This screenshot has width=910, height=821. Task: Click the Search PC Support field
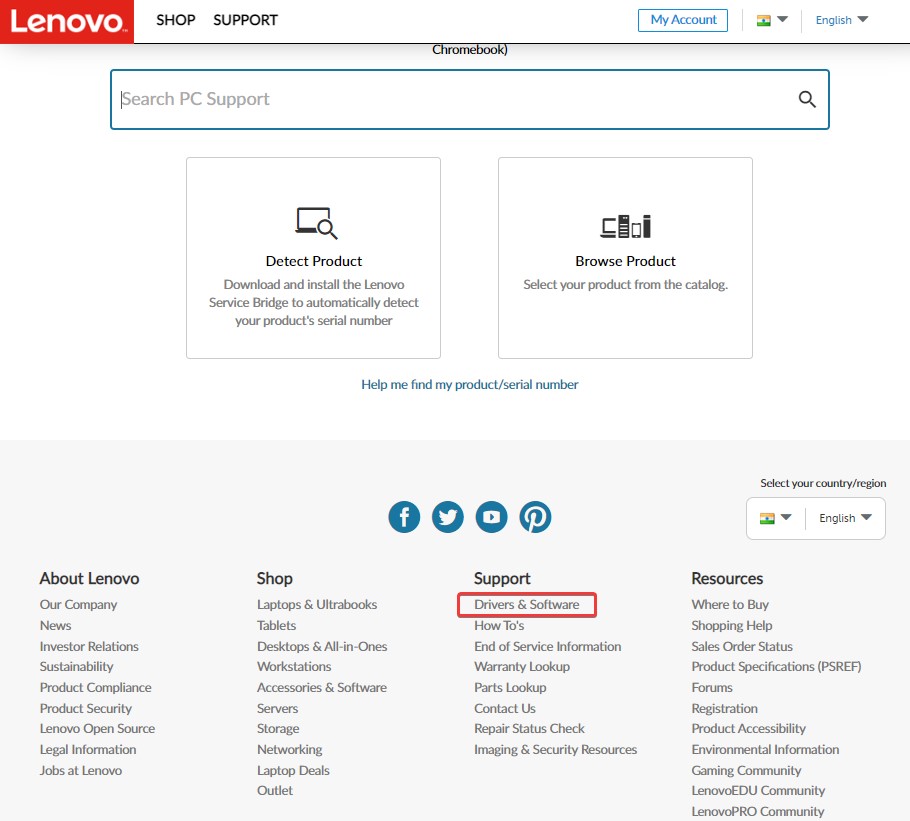pyautogui.click(x=400, y=99)
